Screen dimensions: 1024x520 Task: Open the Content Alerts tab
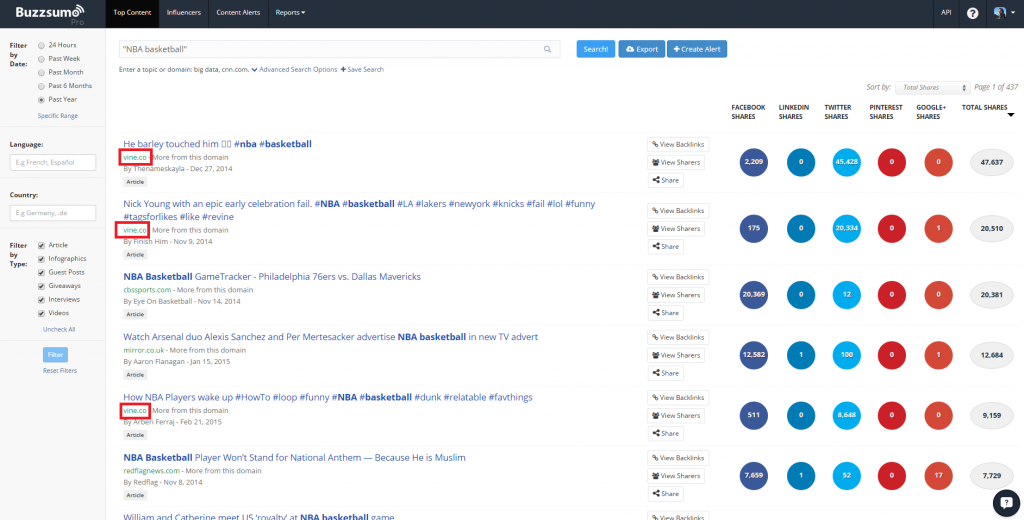(x=238, y=12)
